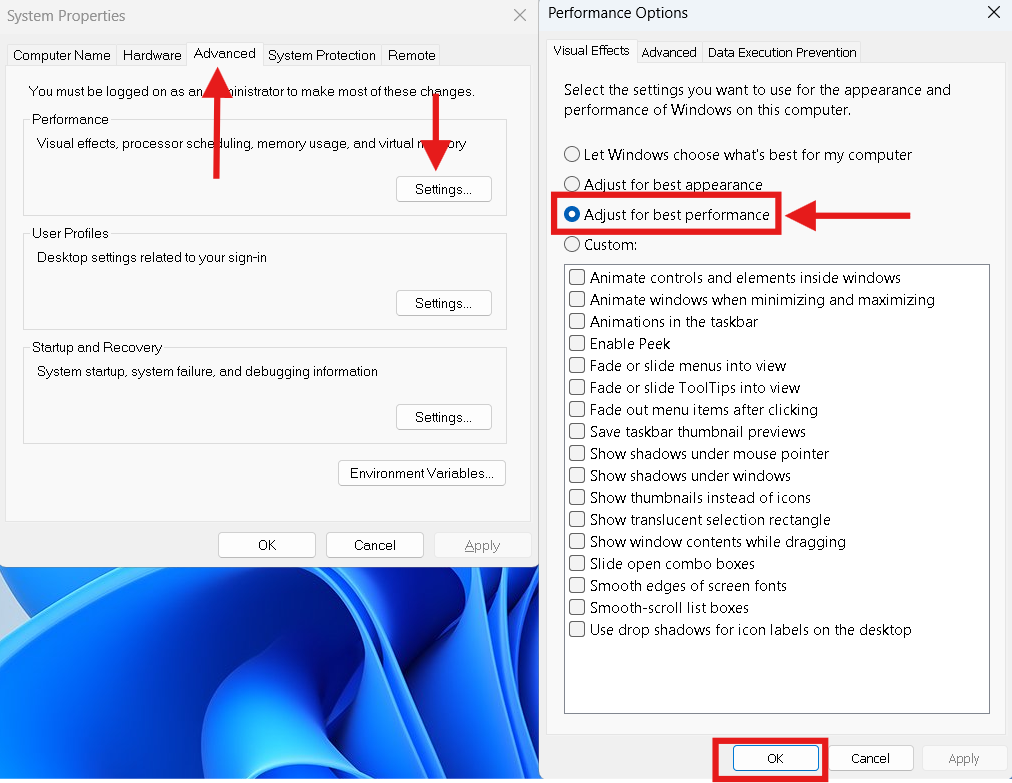Viewport: 1012px width, 783px height.
Task: Enable Peek checkbox
Action: pyautogui.click(x=577, y=344)
